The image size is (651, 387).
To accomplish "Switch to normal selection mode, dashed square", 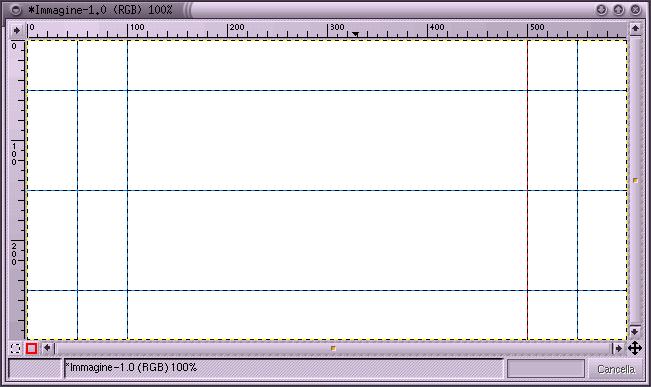I will (15, 348).
